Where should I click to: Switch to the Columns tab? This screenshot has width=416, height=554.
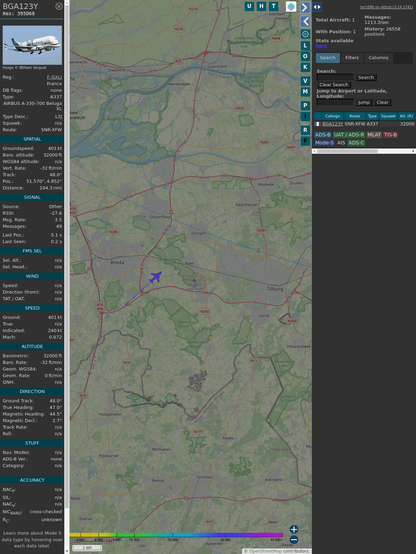click(x=378, y=58)
